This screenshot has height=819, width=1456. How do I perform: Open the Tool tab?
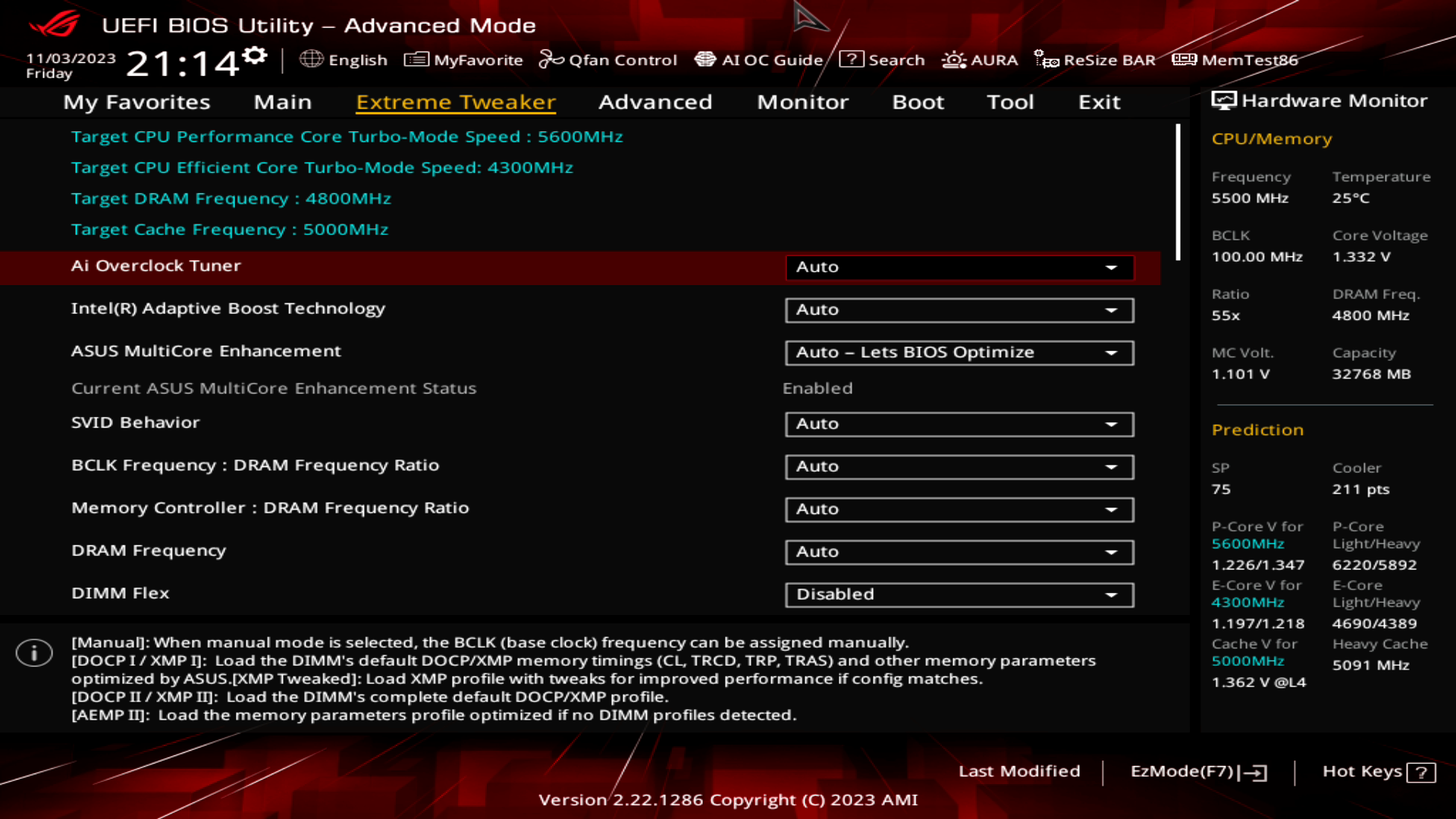pos(1010,102)
